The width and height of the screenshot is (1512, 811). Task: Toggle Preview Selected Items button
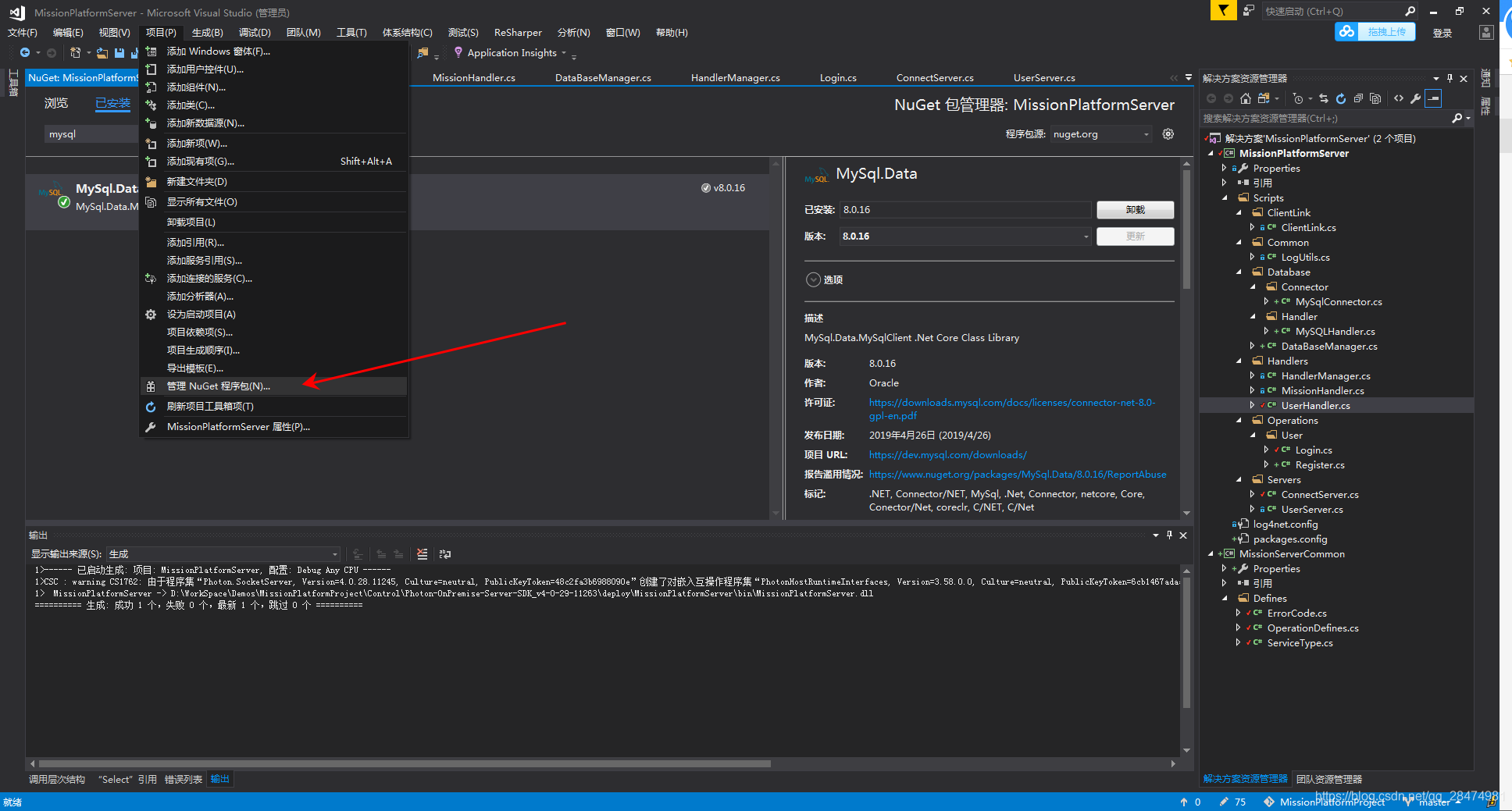point(1433,98)
